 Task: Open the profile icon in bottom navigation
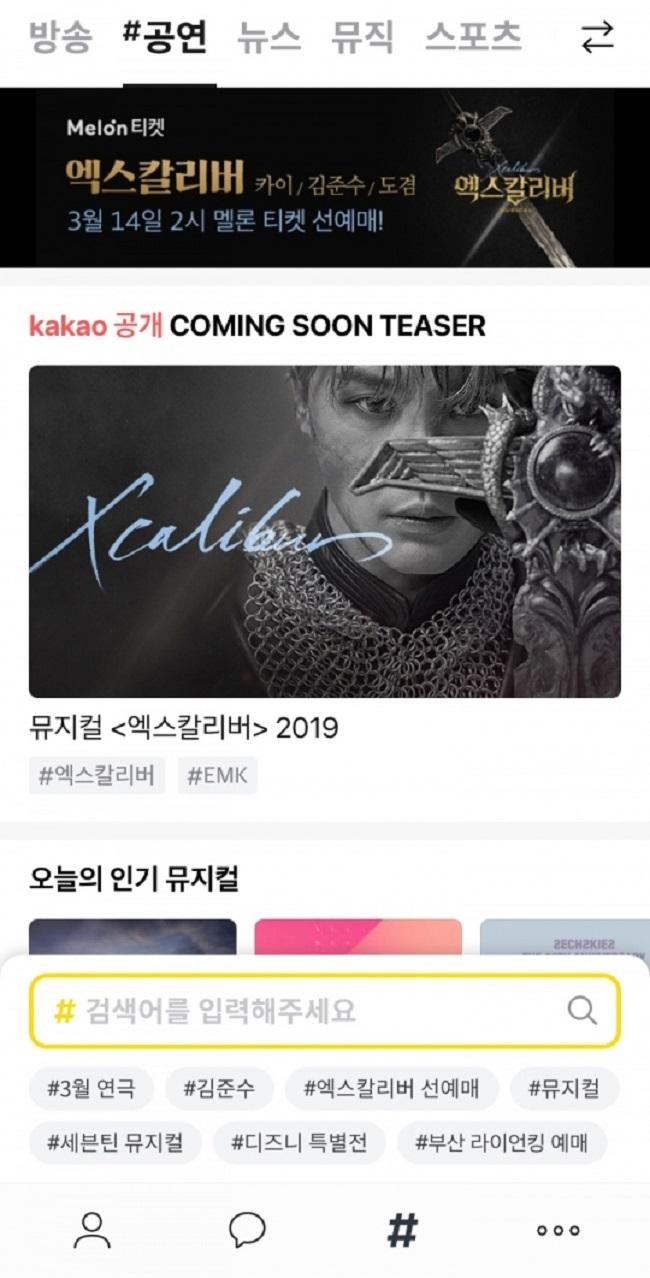click(92, 1230)
